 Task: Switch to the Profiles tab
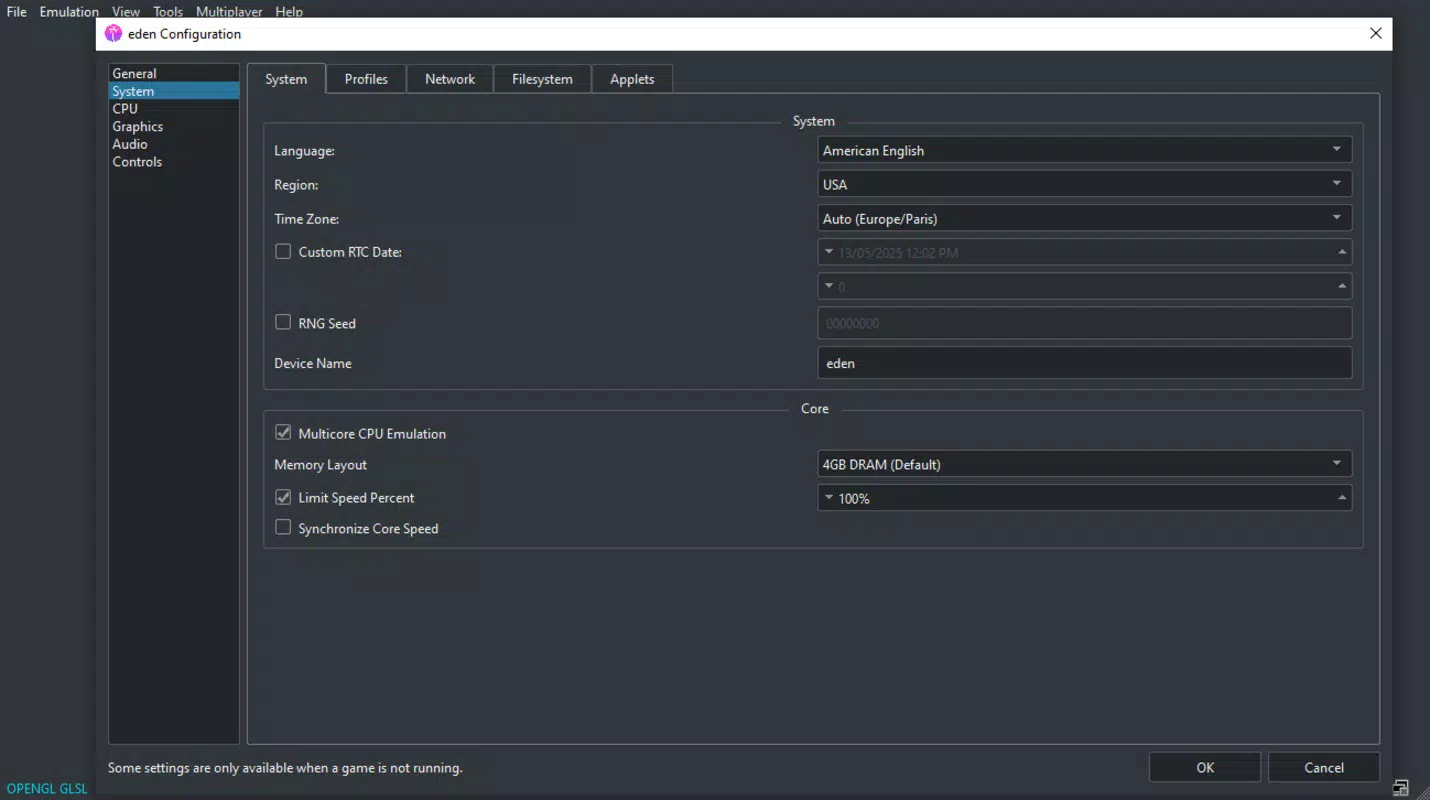point(366,79)
